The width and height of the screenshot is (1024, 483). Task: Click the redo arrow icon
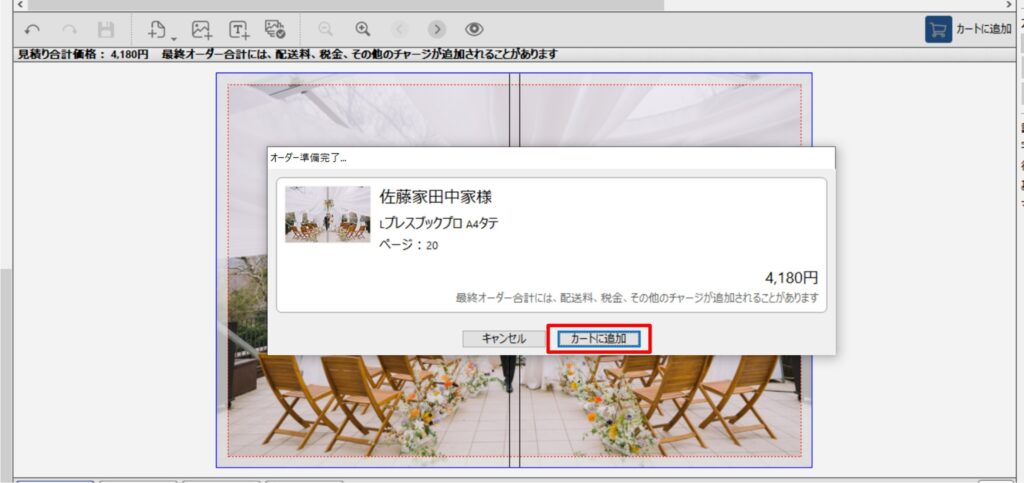pyautogui.click(x=68, y=30)
